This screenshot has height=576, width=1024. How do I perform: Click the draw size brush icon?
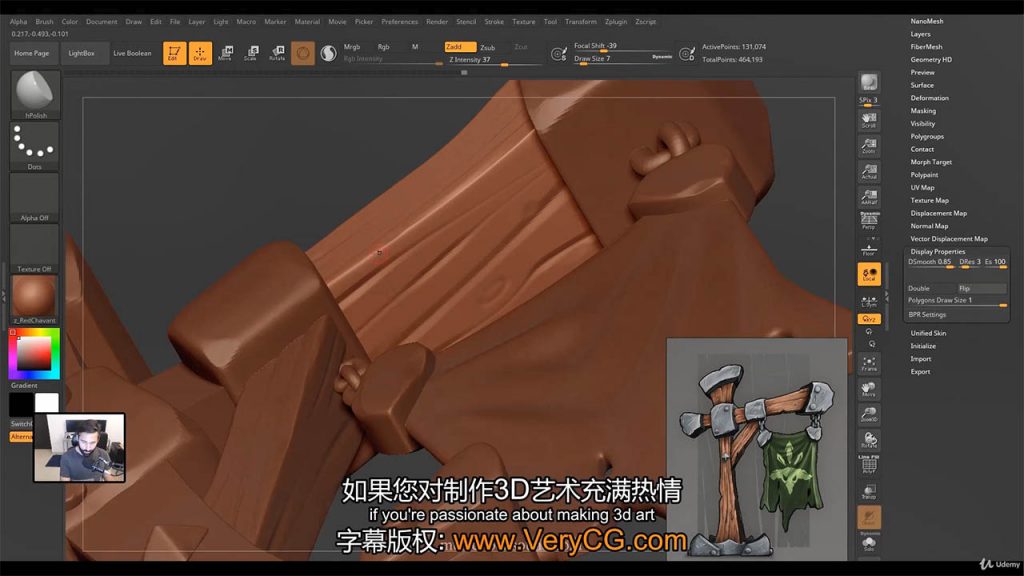pyautogui.click(x=687, y=54)
